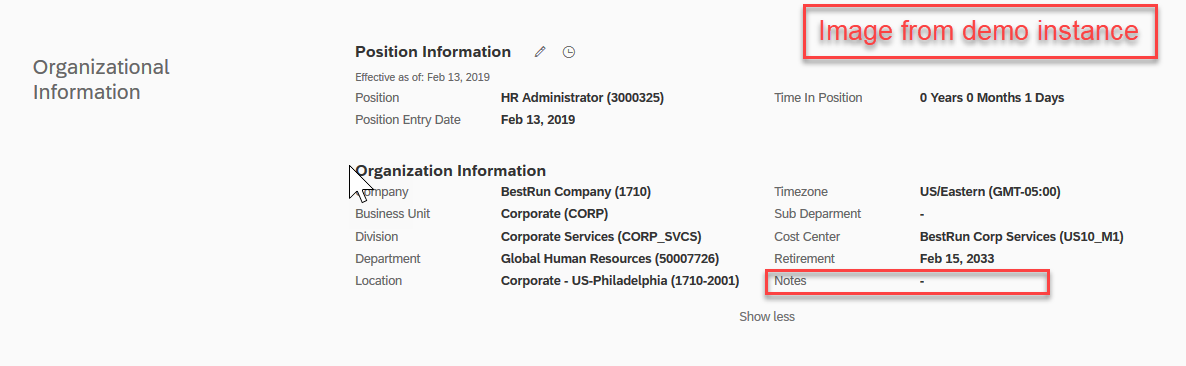Click the Notes field label
The width and height of the screenshot is (1186, 366).
click(x=790, y=281)
